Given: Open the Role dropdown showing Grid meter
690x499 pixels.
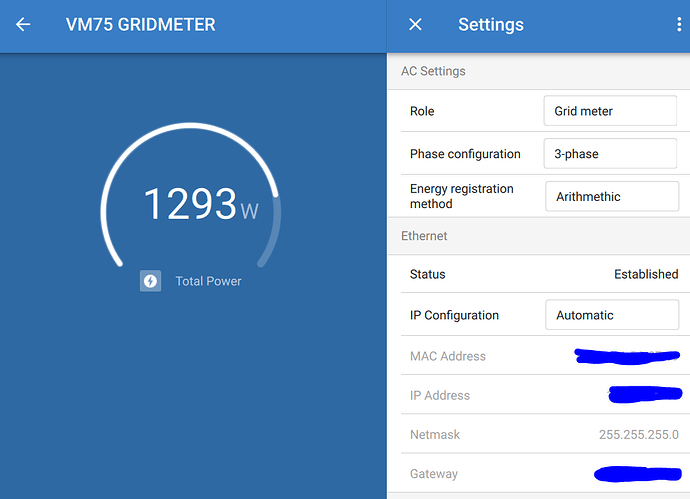Looking at the screenshot, I should coord(610,111).
